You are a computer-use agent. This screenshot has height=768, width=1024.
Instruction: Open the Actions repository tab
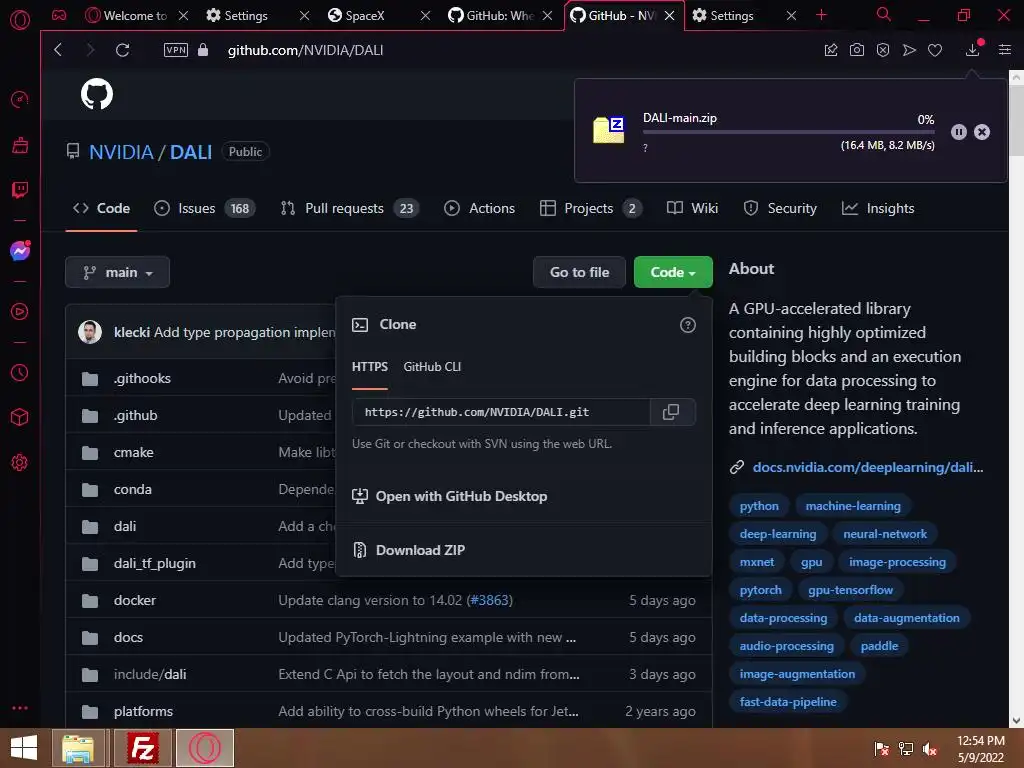pos(479,208)
